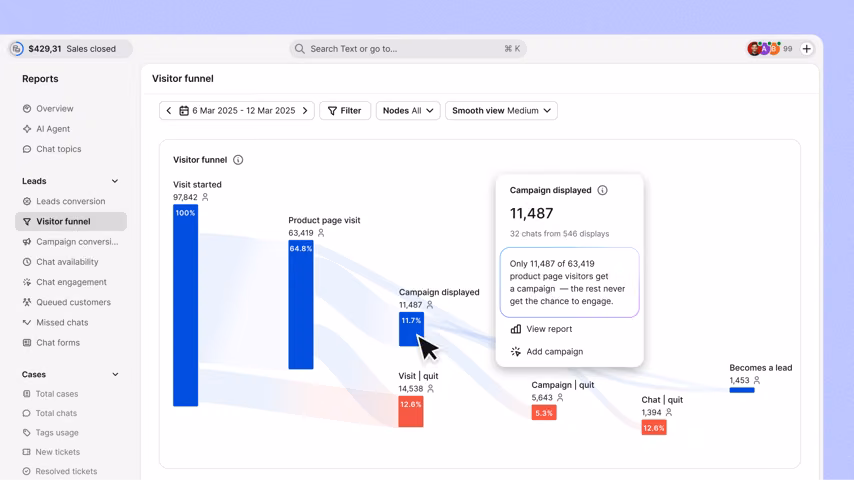Click the Visit started 100% bar
The width and height of the screenshot is (854, 480).
click(x=185, y=305)
